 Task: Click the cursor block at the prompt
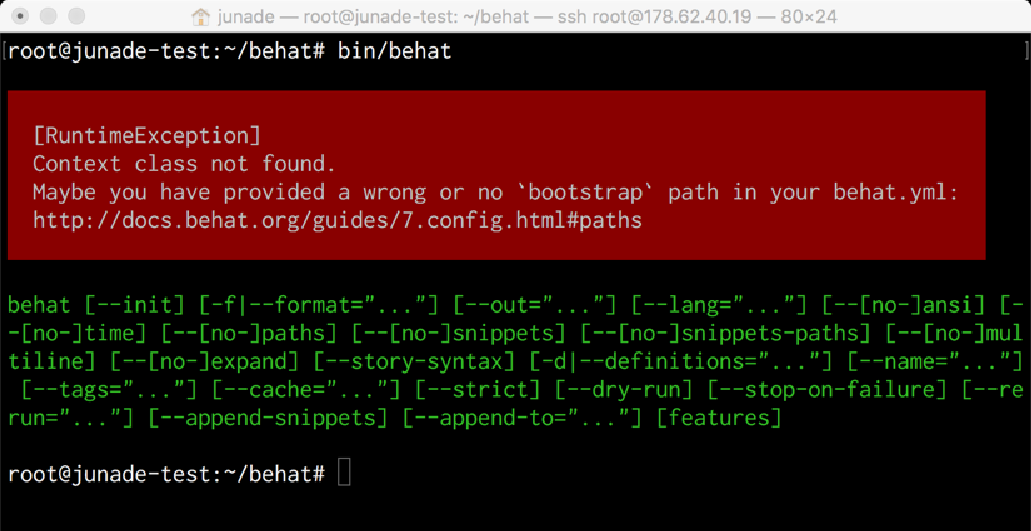pyautogui.click(x=345, y=473)
